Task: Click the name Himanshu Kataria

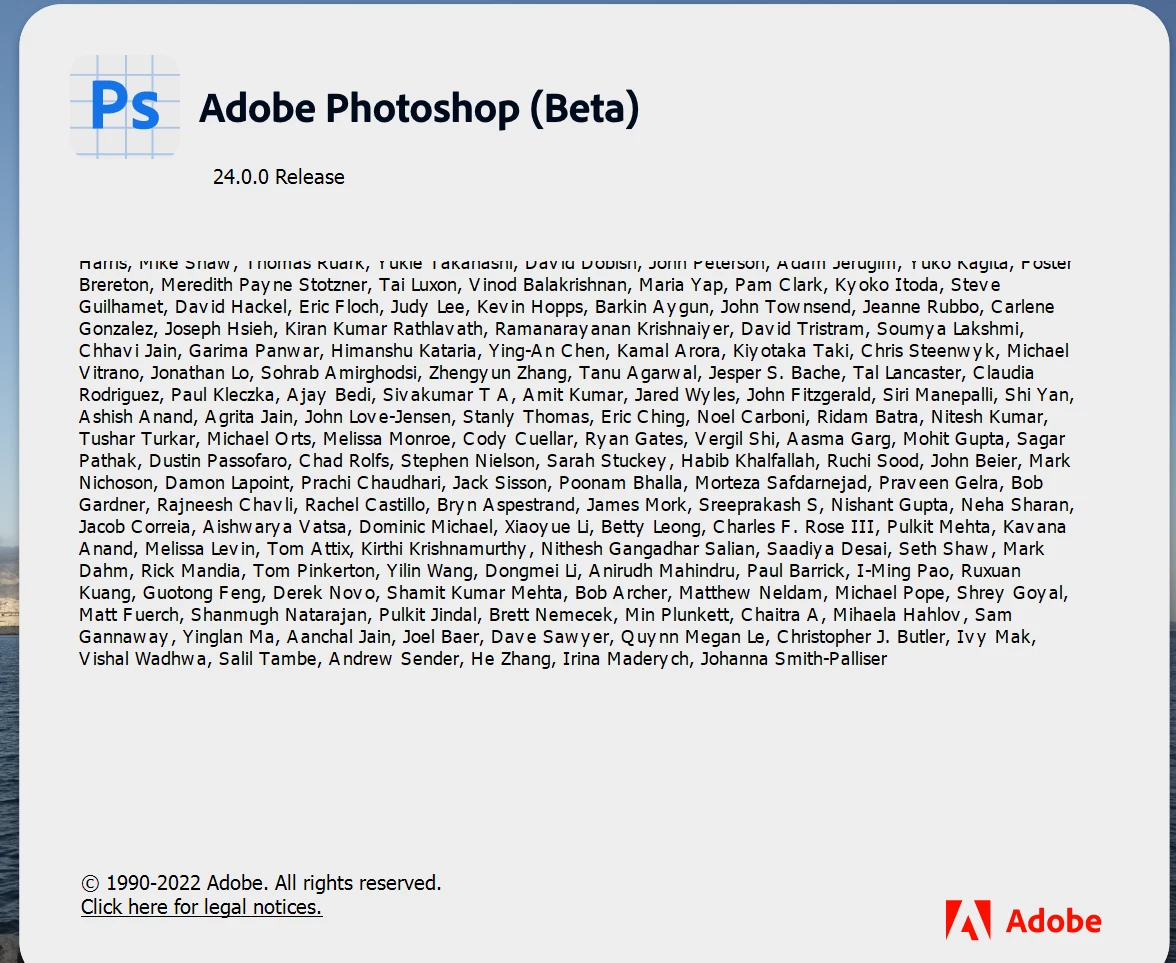Action: pos(404,351)
